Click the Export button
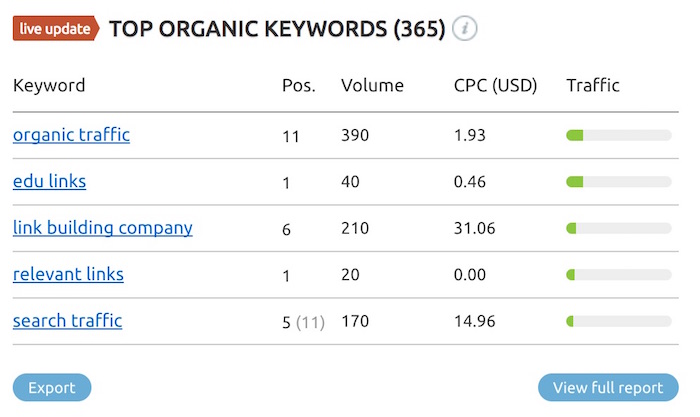 click(x=52, y=388)
